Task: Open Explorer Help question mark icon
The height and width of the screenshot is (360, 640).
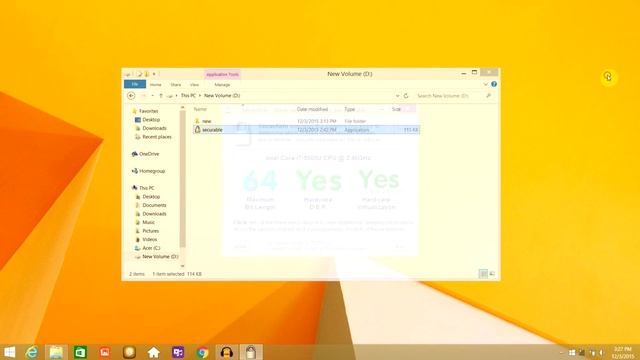Action: pyautogui.click(x=494, y=84)
